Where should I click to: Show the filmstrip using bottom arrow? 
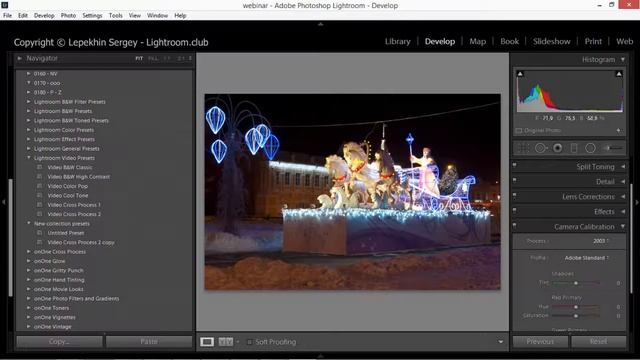[x=320, y=356]
